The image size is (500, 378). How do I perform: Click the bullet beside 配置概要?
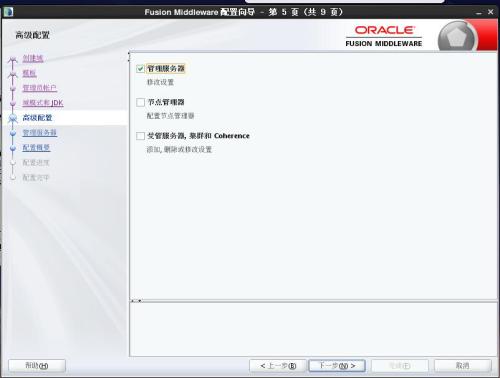(x=13, y=148)
